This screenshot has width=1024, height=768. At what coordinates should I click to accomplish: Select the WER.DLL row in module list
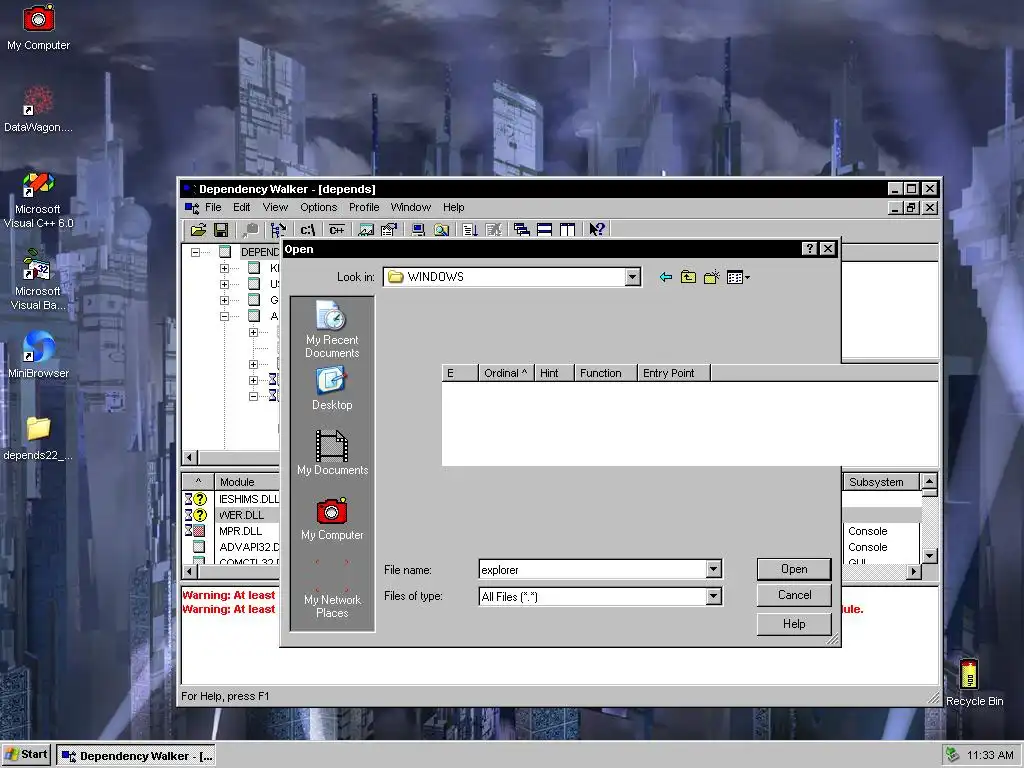pos(232,515)
